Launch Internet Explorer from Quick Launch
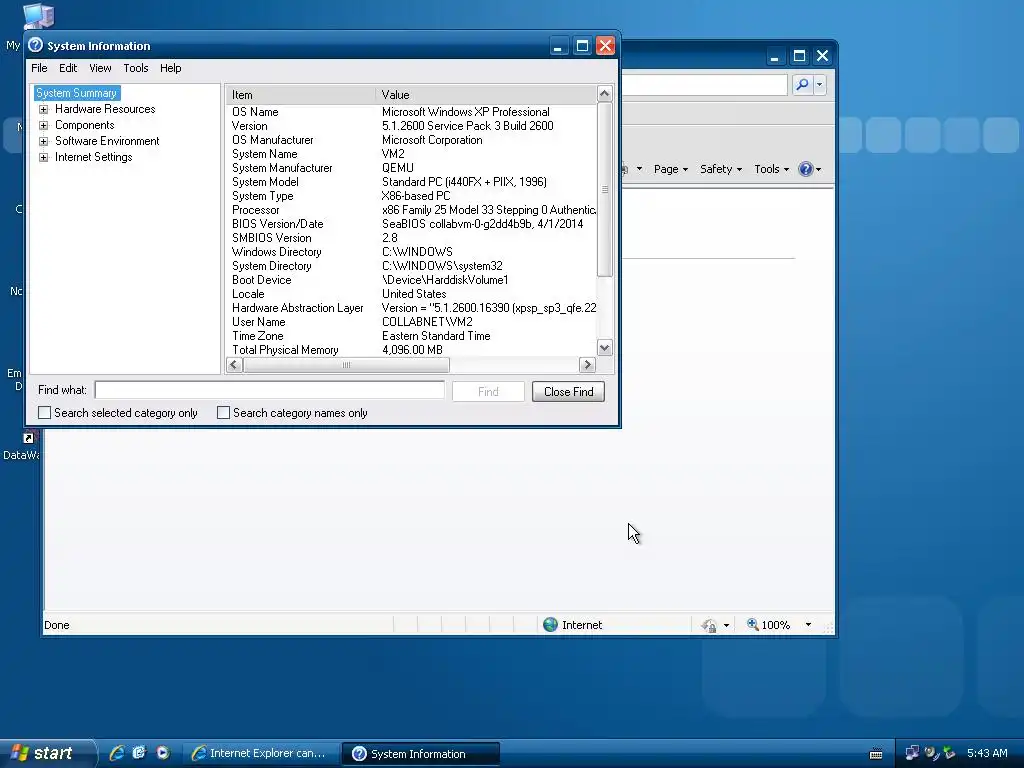 coord(117,753)
